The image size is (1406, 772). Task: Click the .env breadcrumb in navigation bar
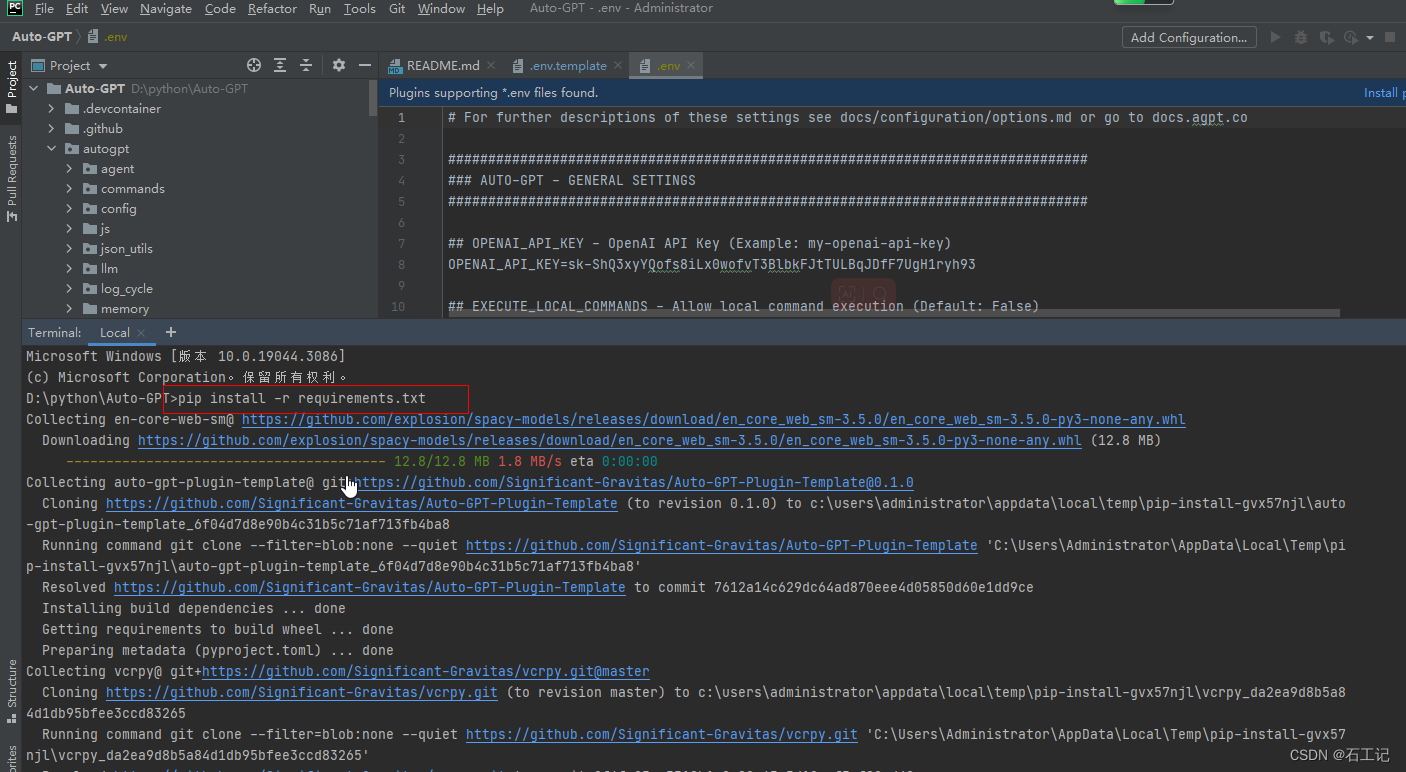click(x=108, y=37)
